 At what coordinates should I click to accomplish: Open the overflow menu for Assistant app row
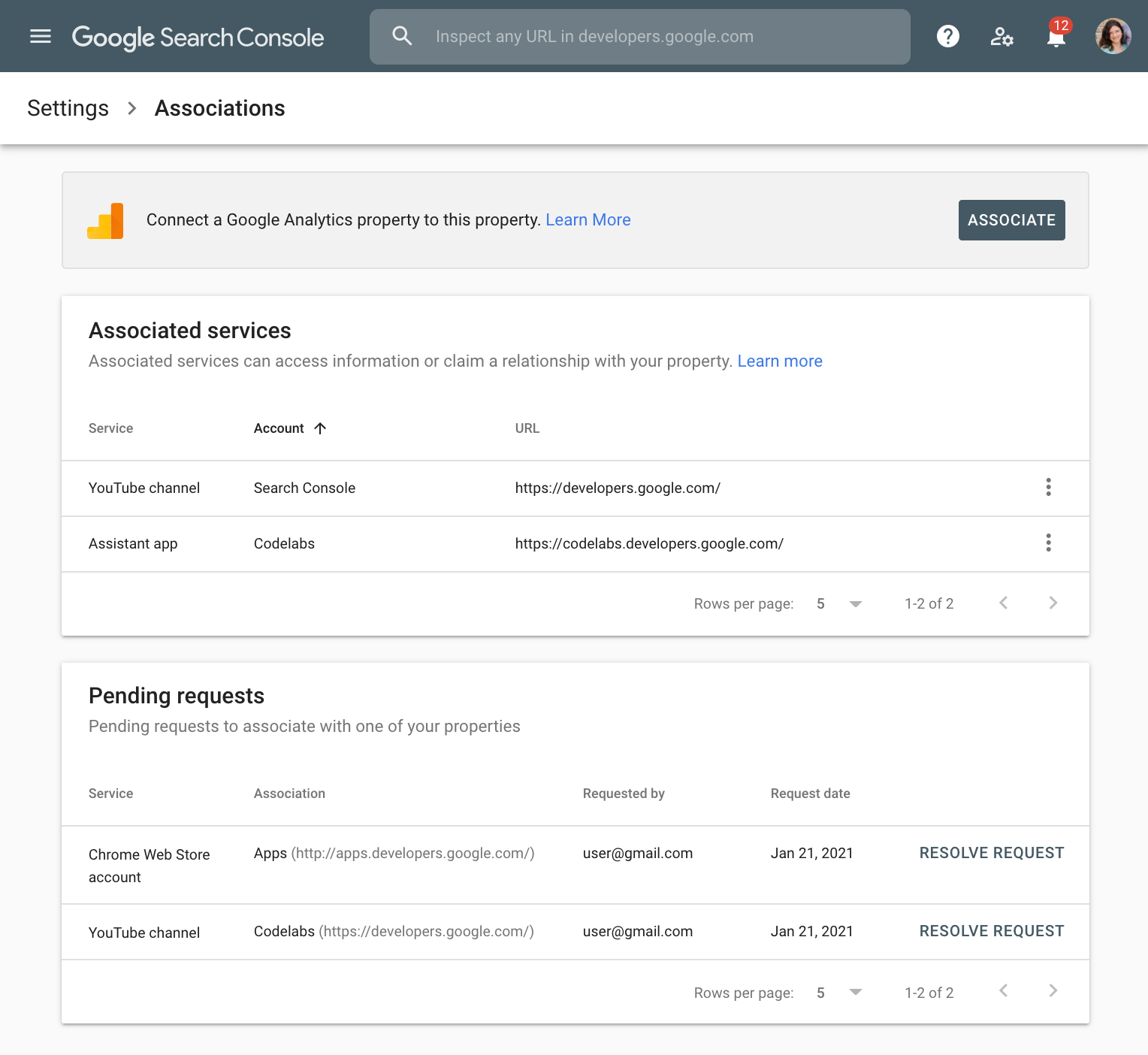coord(1048,543)
